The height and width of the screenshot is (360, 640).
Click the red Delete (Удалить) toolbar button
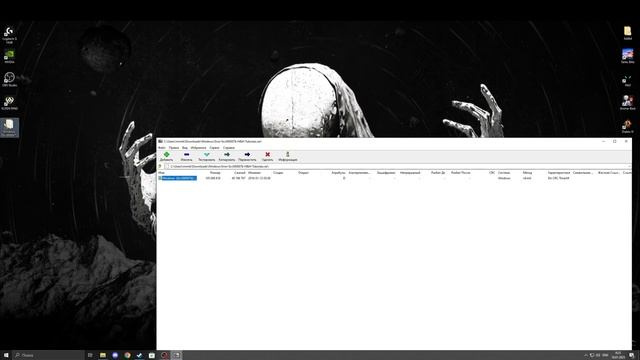[x=267, y=156]
